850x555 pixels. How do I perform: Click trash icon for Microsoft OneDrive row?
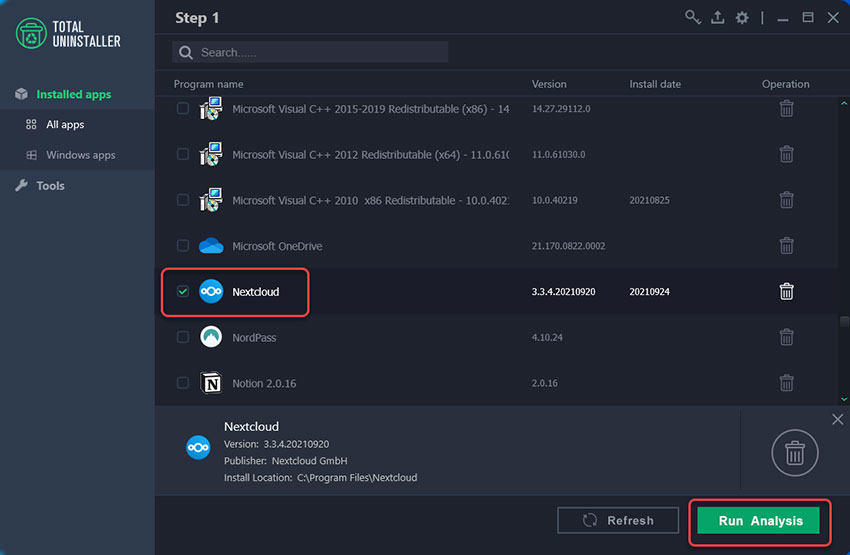point(787,246)
